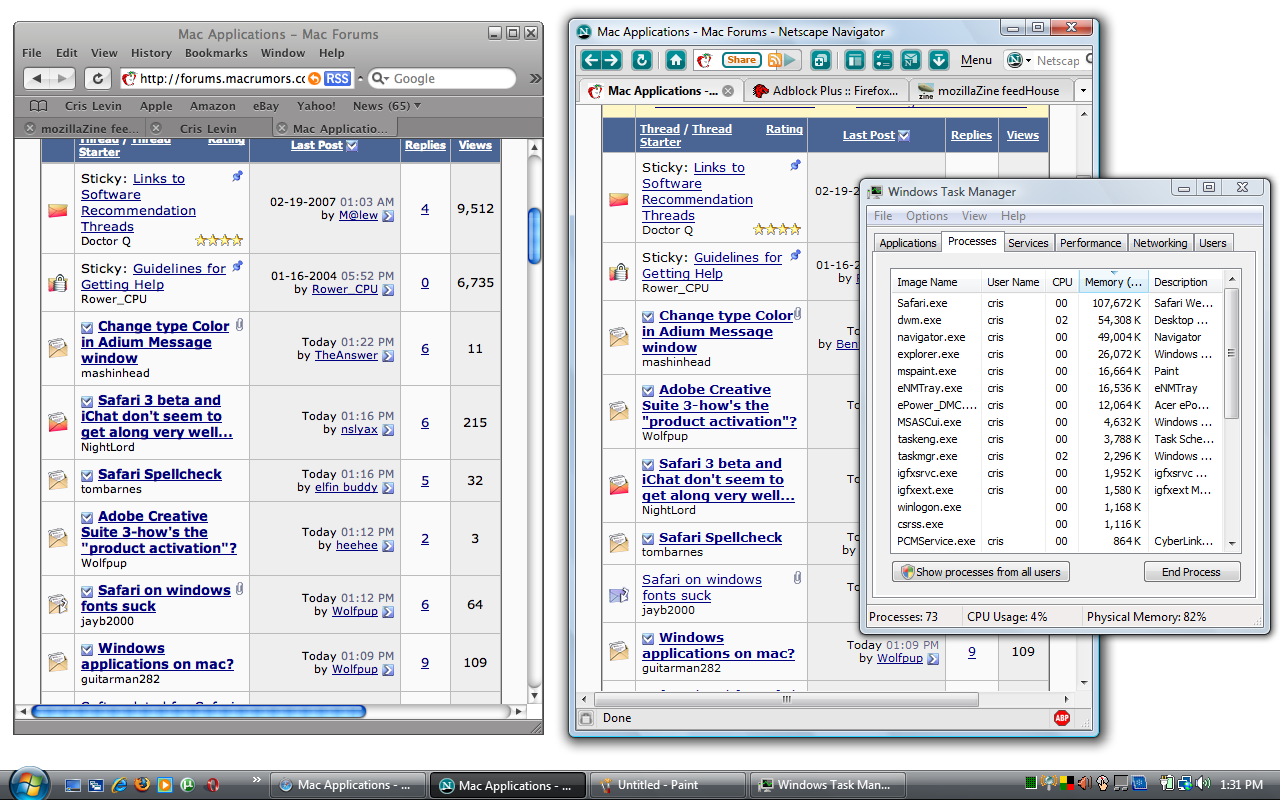Open the 9 replies link in Safari
Screen dimensions: 1280x800
[x=425, y=662]
